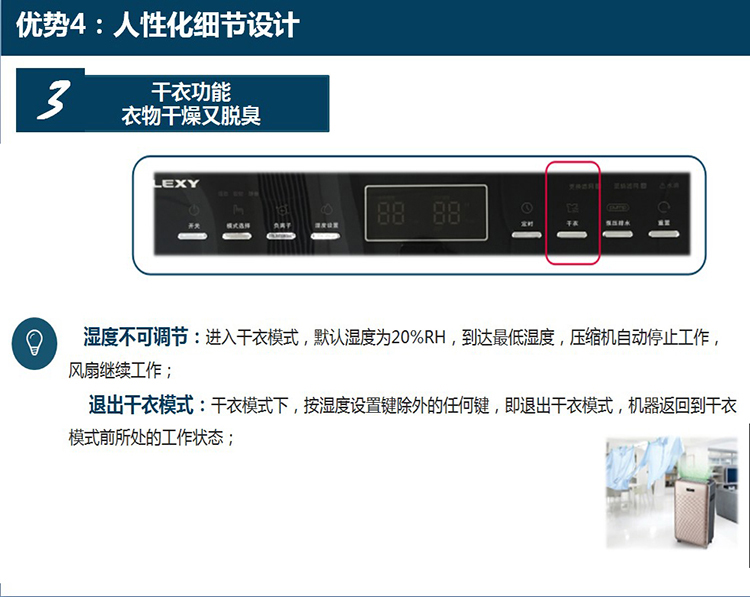750x597 pixels.
Task: Toggle the silver 负离子 button
Action: tap(281, 236)
